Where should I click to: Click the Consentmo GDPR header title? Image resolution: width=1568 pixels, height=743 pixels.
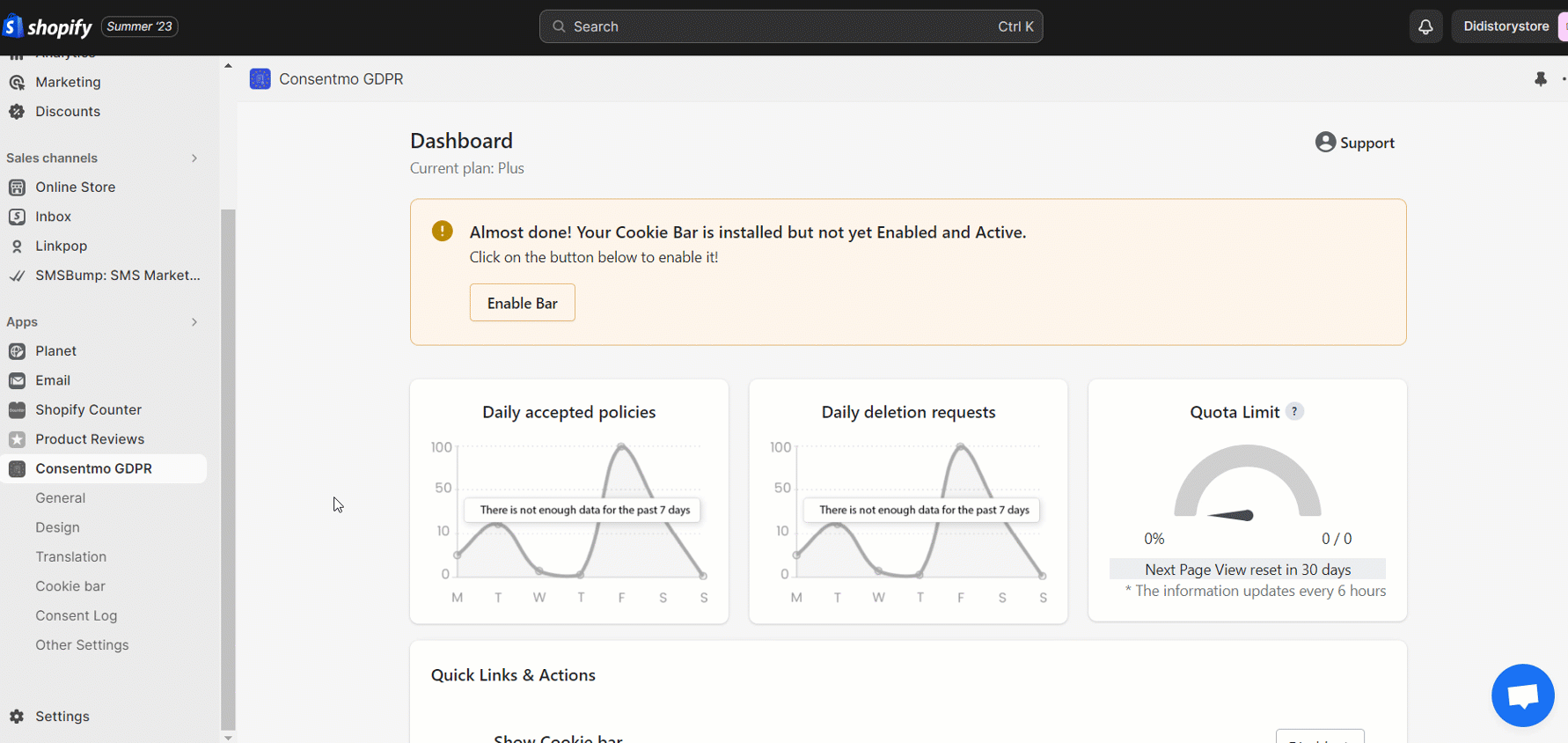341,79
